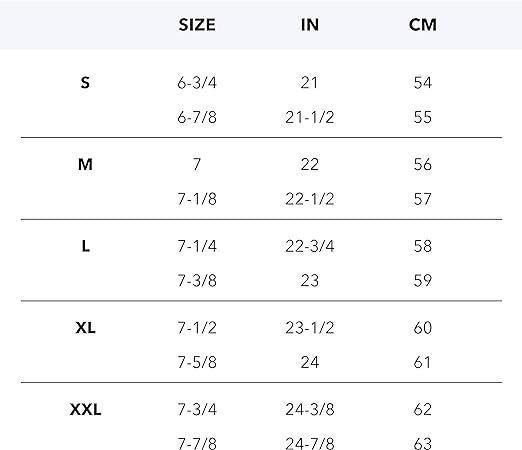
Task: Click the 56 centimeter value
Action: (x=423, y=165)
